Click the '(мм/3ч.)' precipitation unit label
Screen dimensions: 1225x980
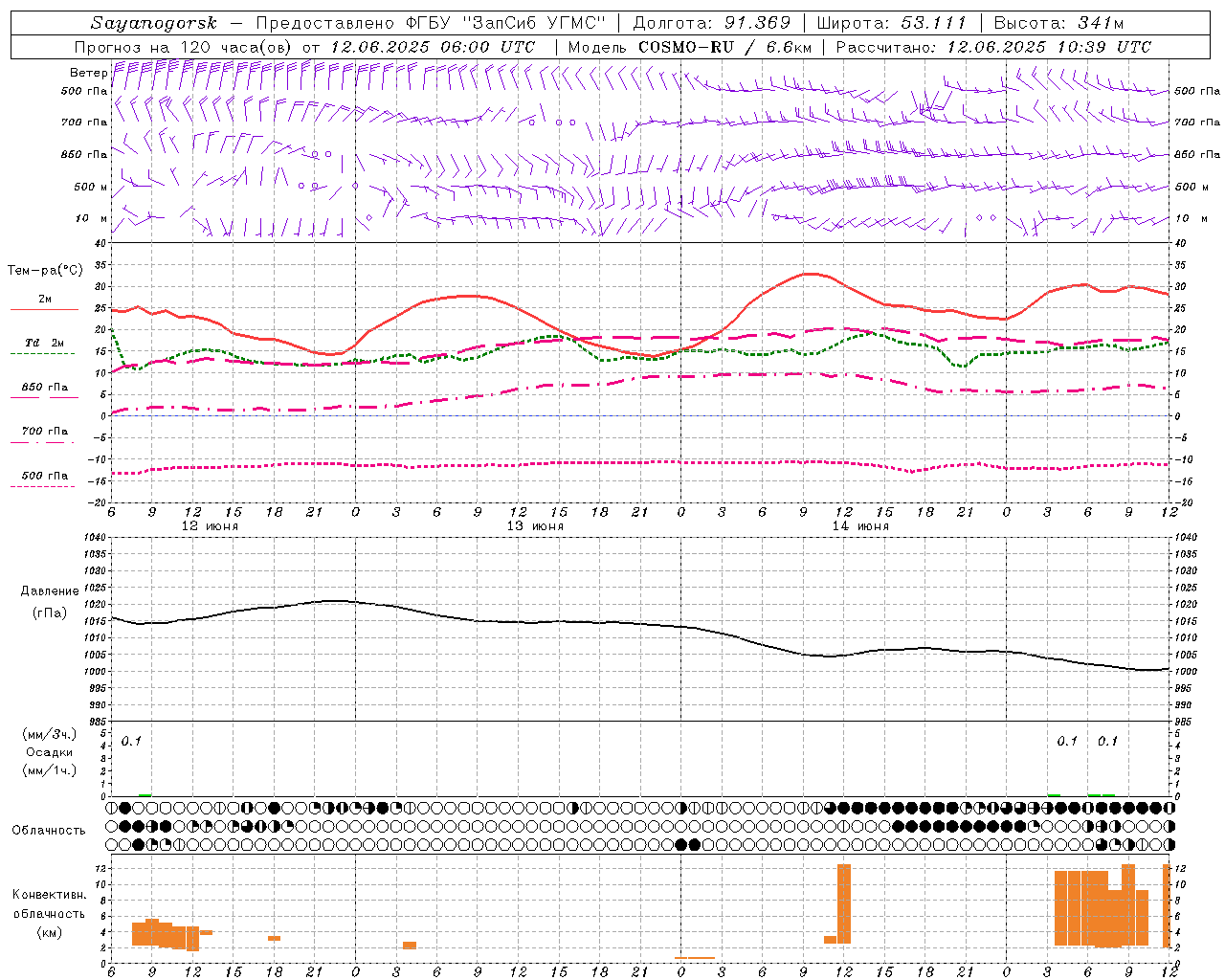coord(49,735)
